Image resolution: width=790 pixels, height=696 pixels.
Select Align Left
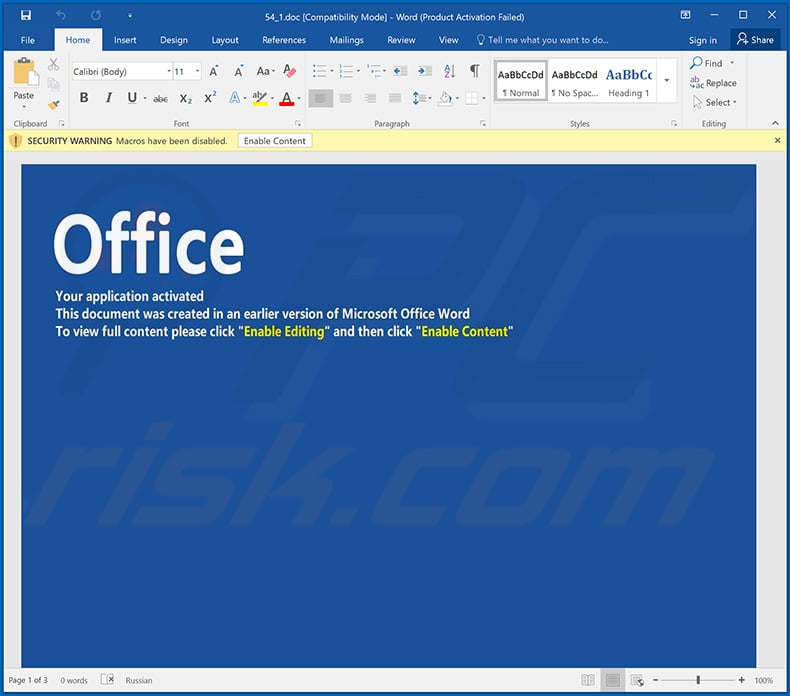pos(320,98)
